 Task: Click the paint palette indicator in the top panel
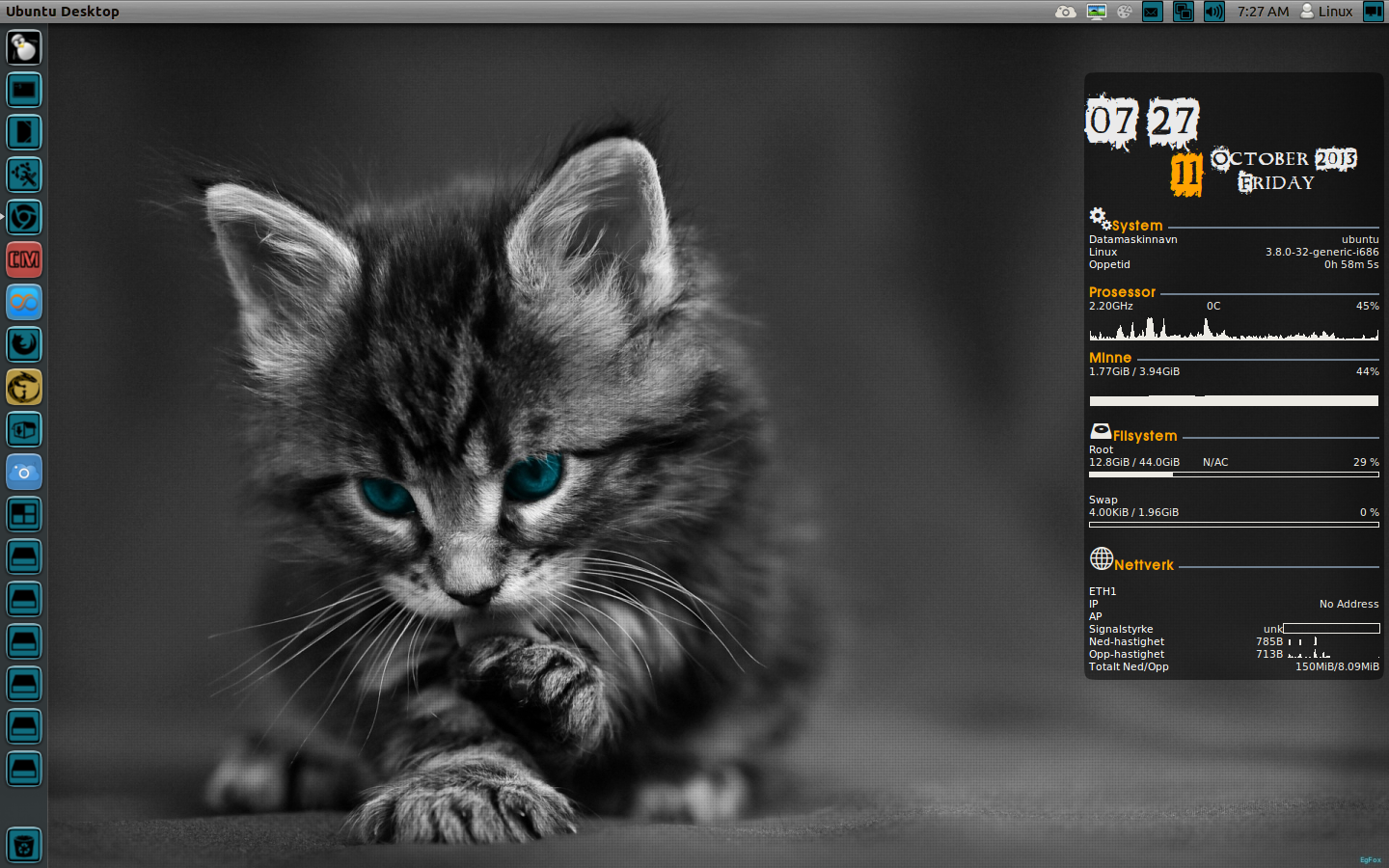(x=1125, y=12)
